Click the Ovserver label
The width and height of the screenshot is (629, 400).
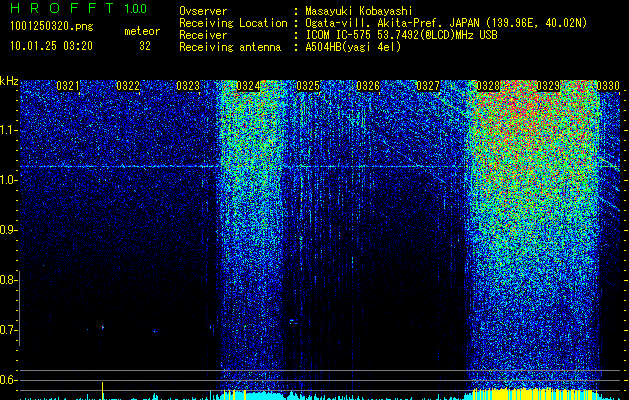[x=203, y=11]
